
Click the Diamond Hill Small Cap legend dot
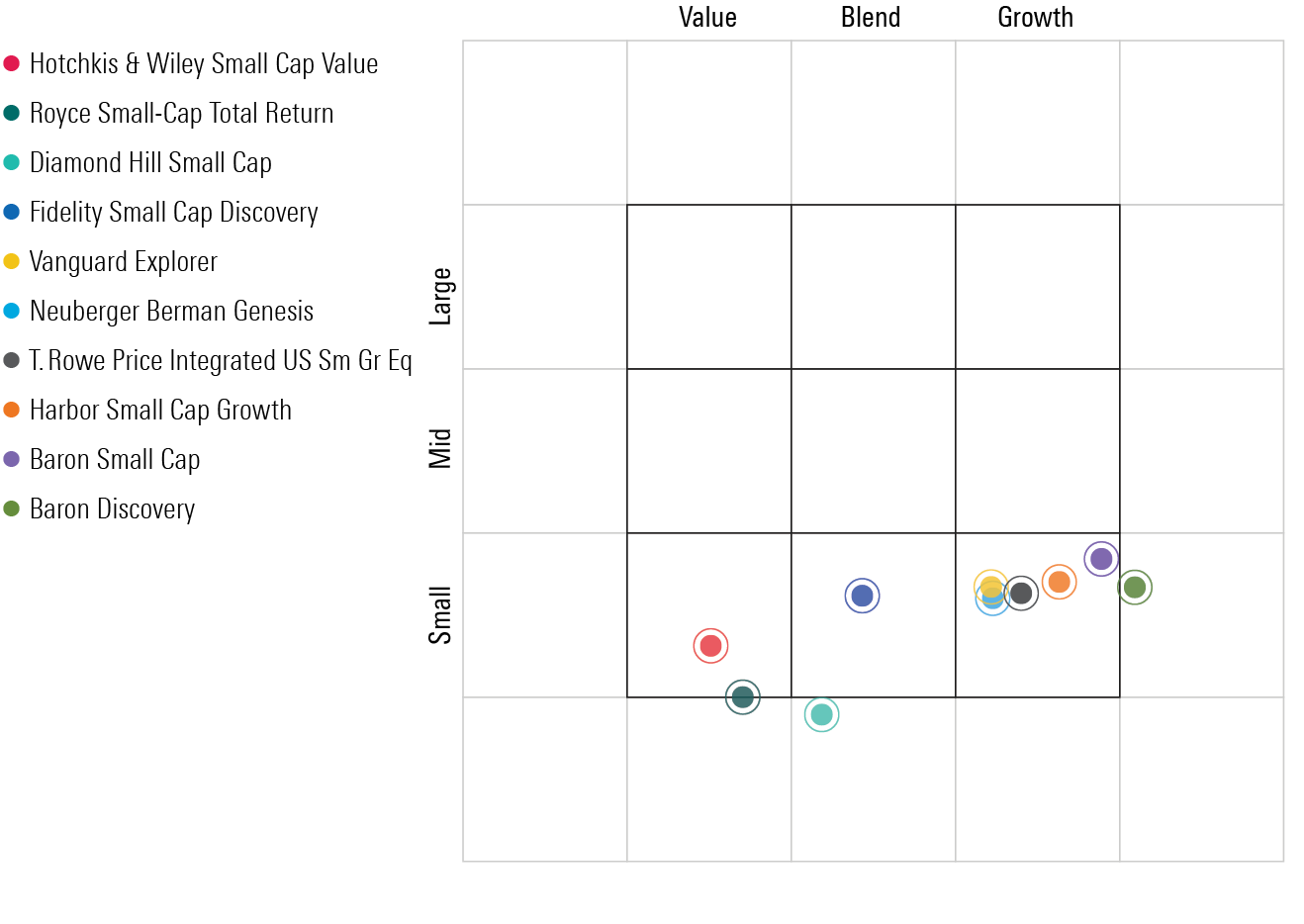(x=12, y=162)
